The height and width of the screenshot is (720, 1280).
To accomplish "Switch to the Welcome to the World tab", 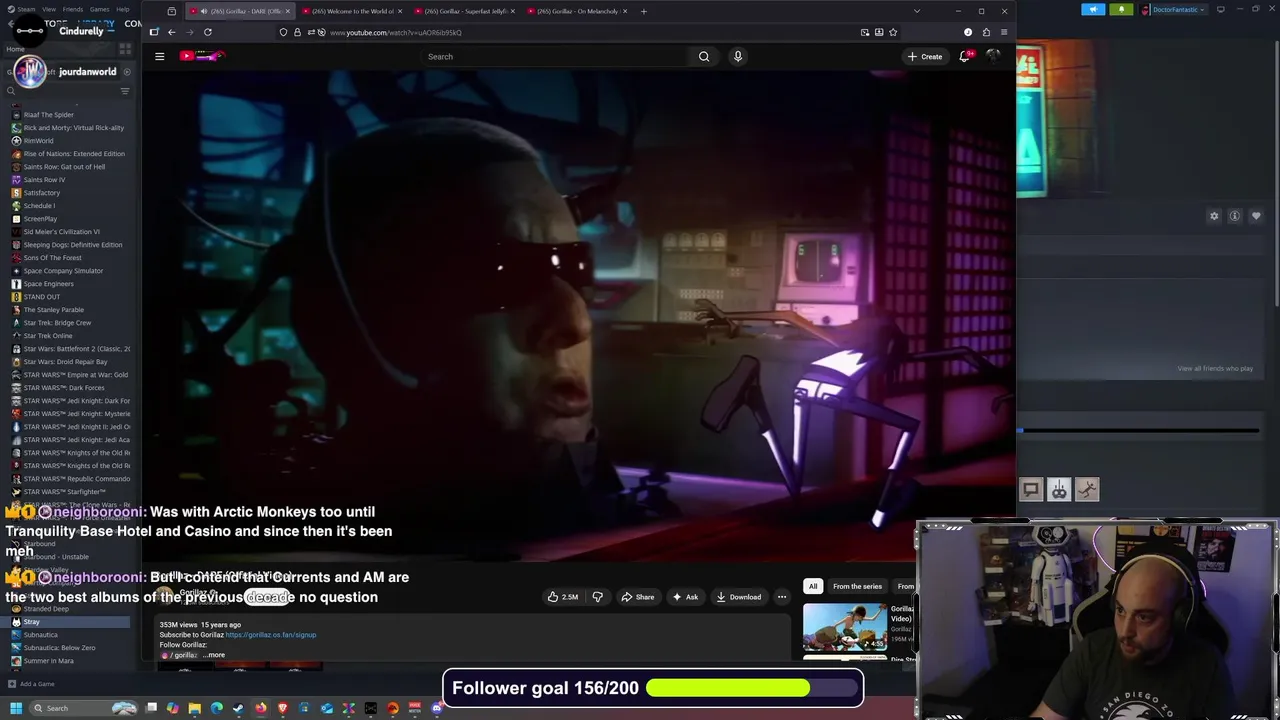I will coord(353,11).
